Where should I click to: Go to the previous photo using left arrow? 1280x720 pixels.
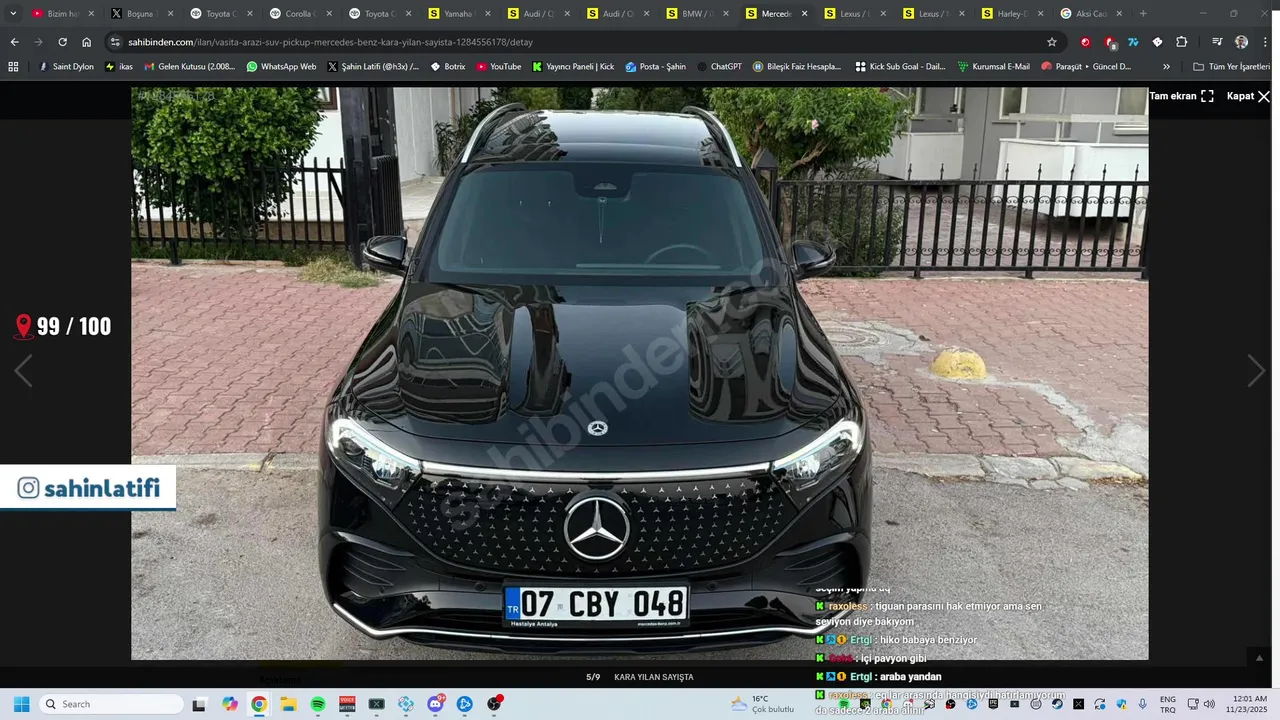(x=23, y=371)
